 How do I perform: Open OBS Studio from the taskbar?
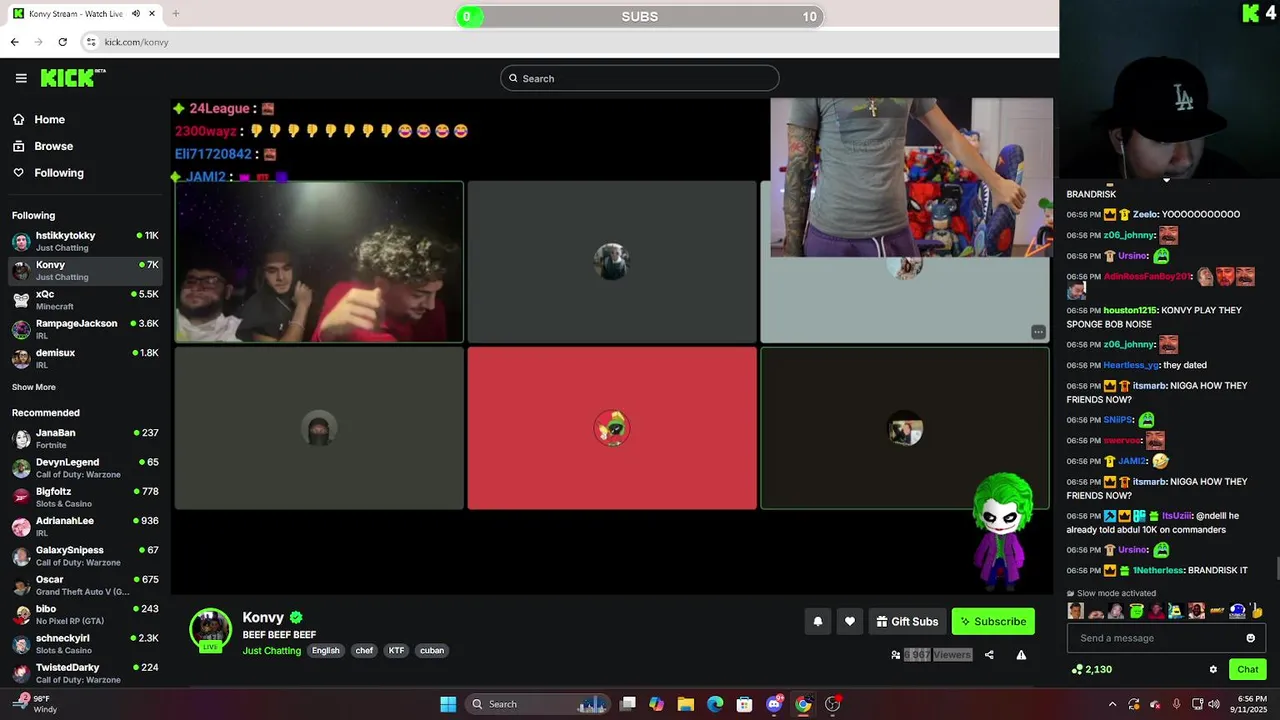(833, 704)
